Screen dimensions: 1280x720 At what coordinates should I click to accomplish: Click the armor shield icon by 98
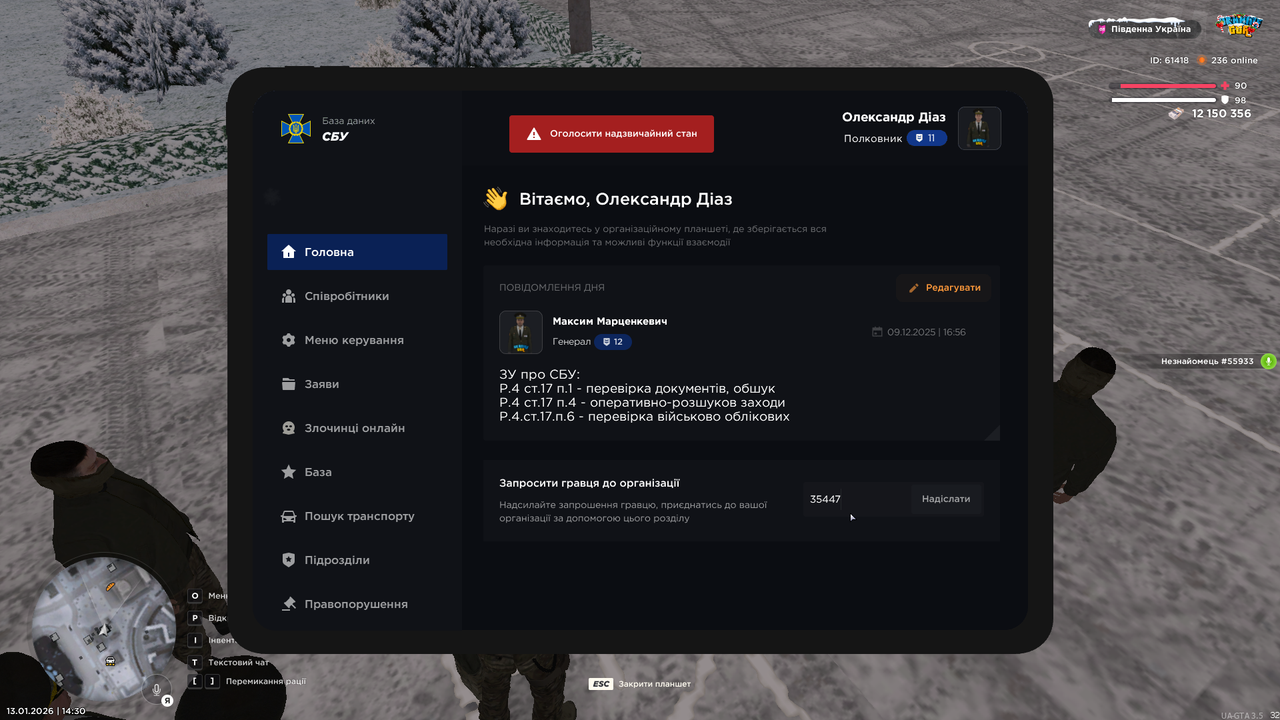[x=1225, y=100]
